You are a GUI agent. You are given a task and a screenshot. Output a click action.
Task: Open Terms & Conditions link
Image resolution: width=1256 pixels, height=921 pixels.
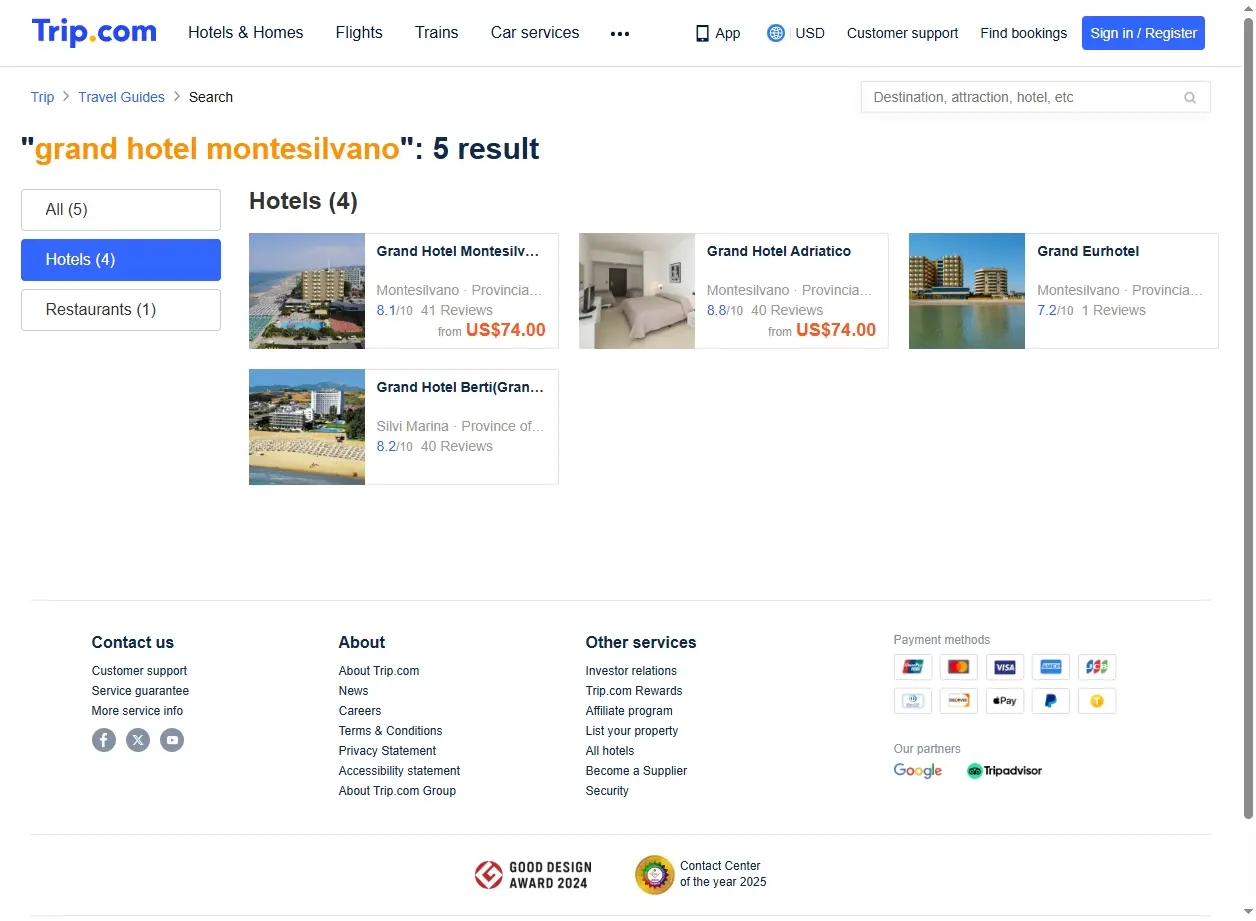(390, 731)
